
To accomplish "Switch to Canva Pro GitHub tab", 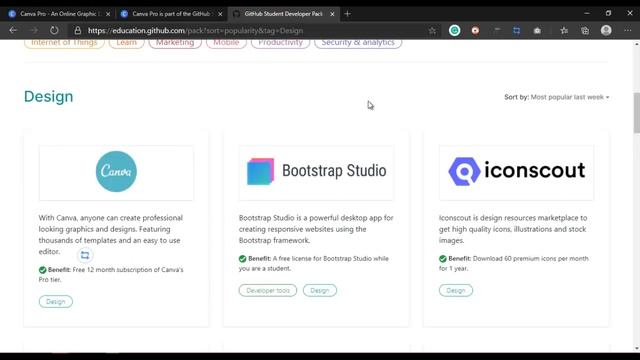I will [x=171, y=14].
